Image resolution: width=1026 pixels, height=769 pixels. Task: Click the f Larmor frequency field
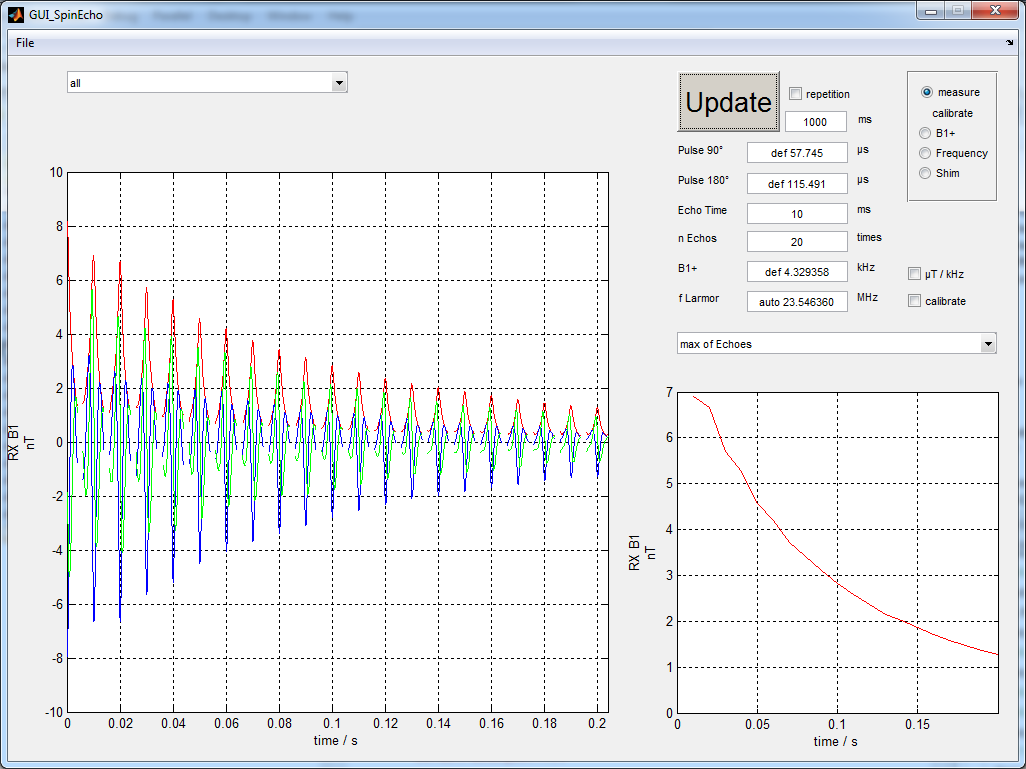click(x=796, y=302)
